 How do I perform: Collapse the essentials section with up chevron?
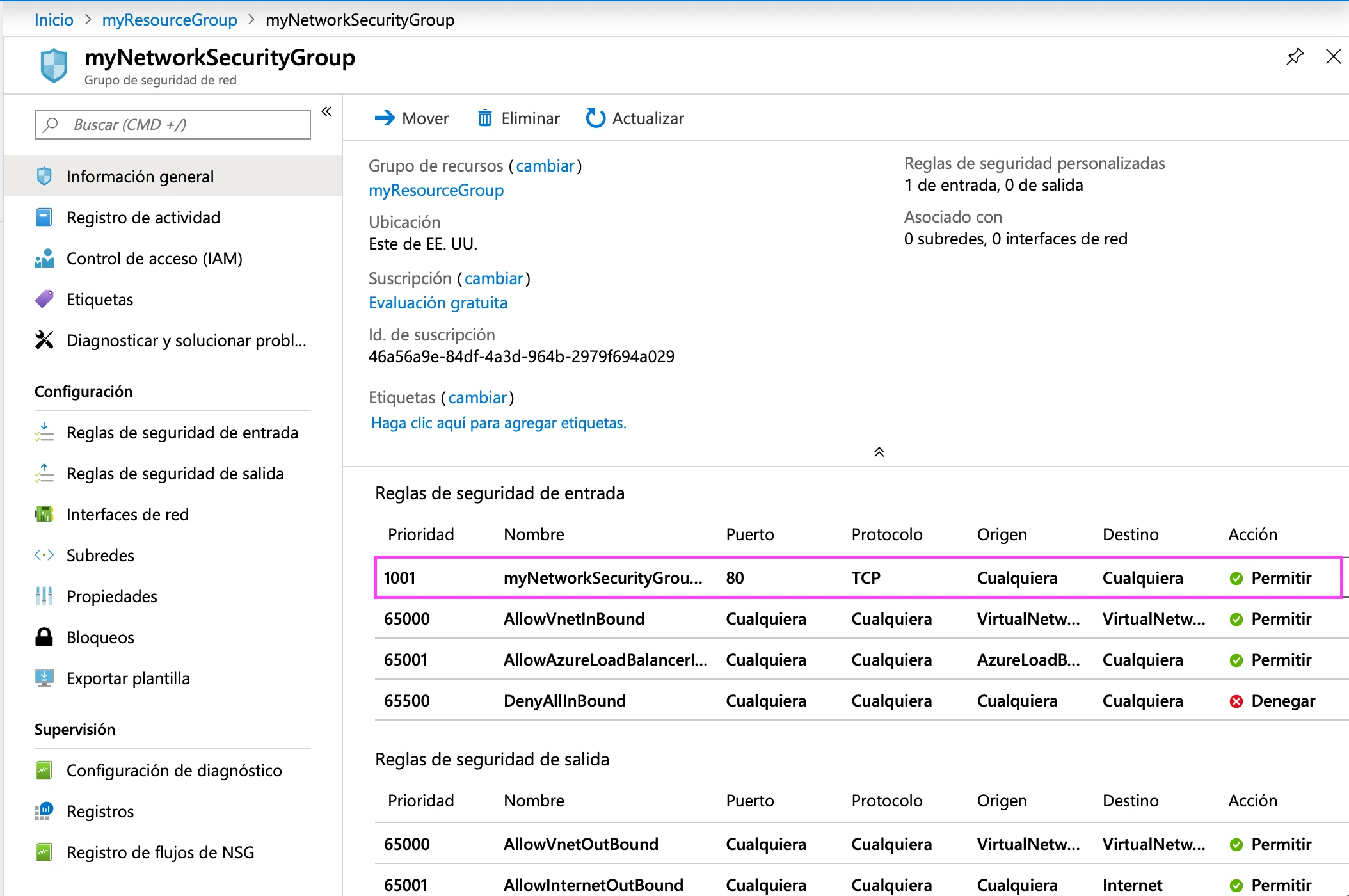tap(879, 452)
